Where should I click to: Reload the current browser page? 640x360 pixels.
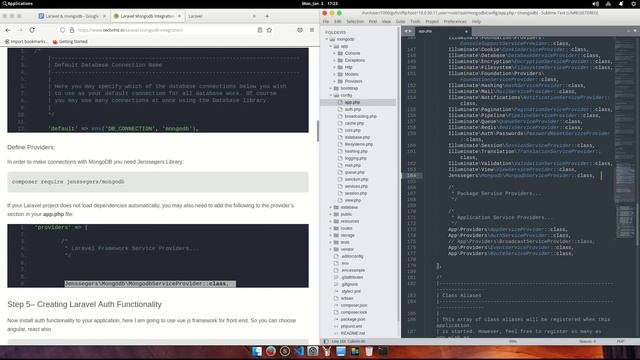pos(32,30)
